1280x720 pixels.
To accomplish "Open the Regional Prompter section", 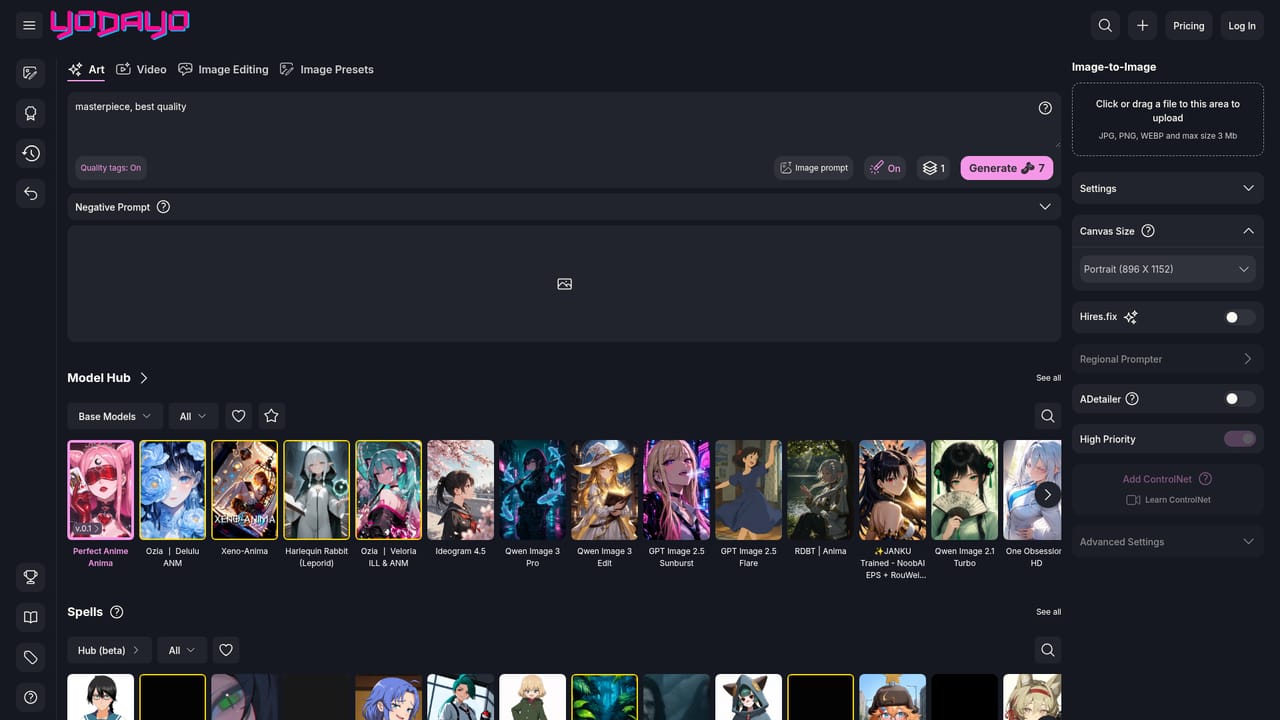I will [x=1167, y=359].
